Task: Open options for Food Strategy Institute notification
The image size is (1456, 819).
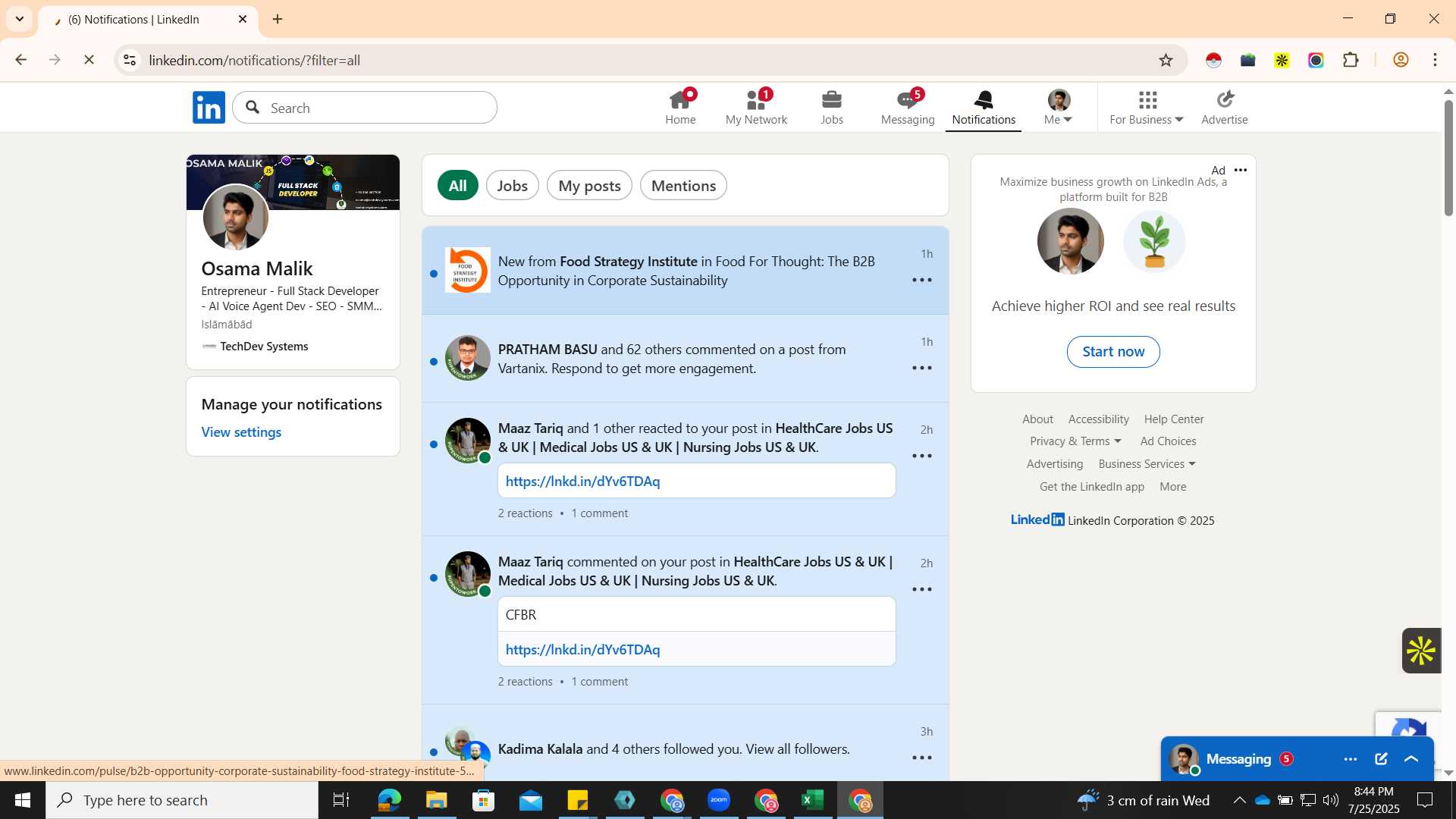Action: [922, 281]
